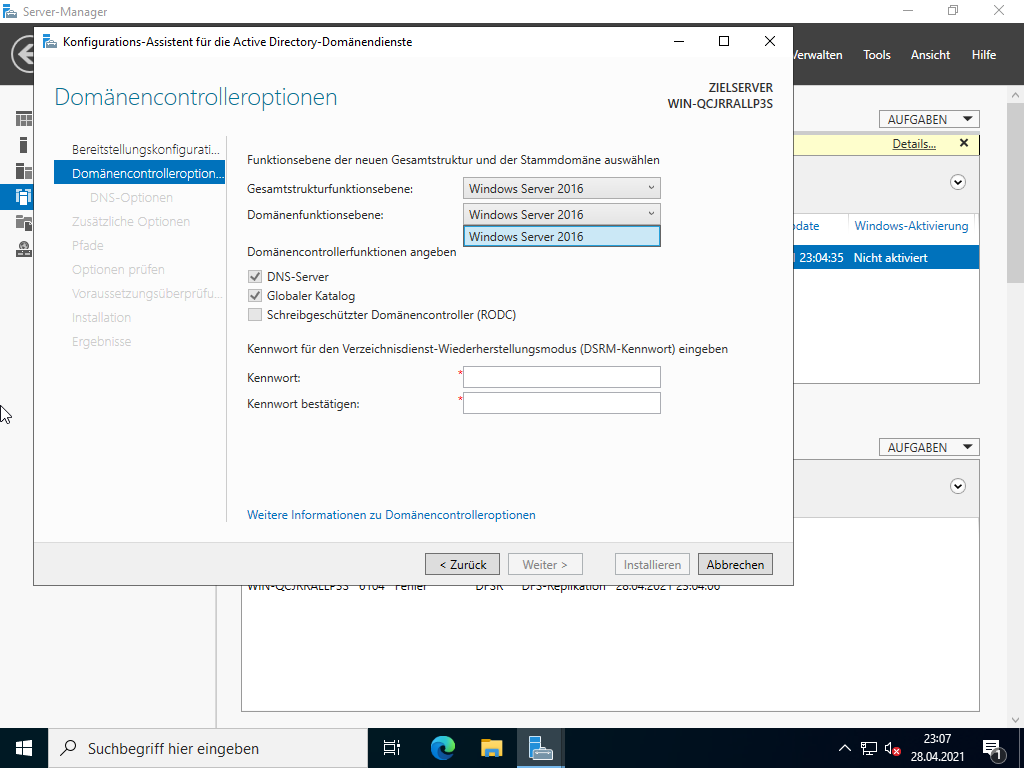Uncheck the DNS-Server checkbox
This screenshot has height=768, width=1024.
pos(255,277)
